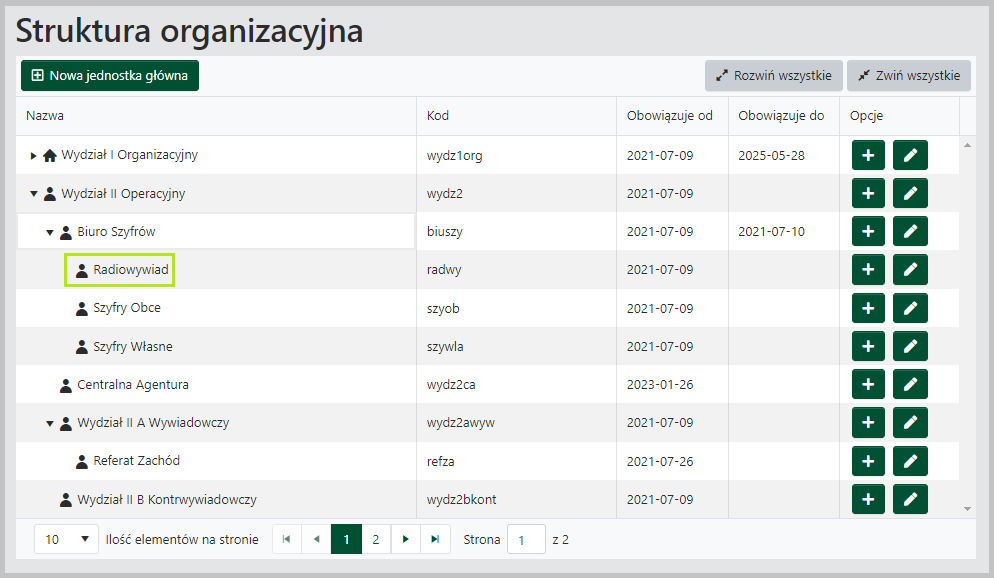Expand all units with Rozwiń wszystkie
Viewport: 994px width, 578px height.
pos(773,75)
